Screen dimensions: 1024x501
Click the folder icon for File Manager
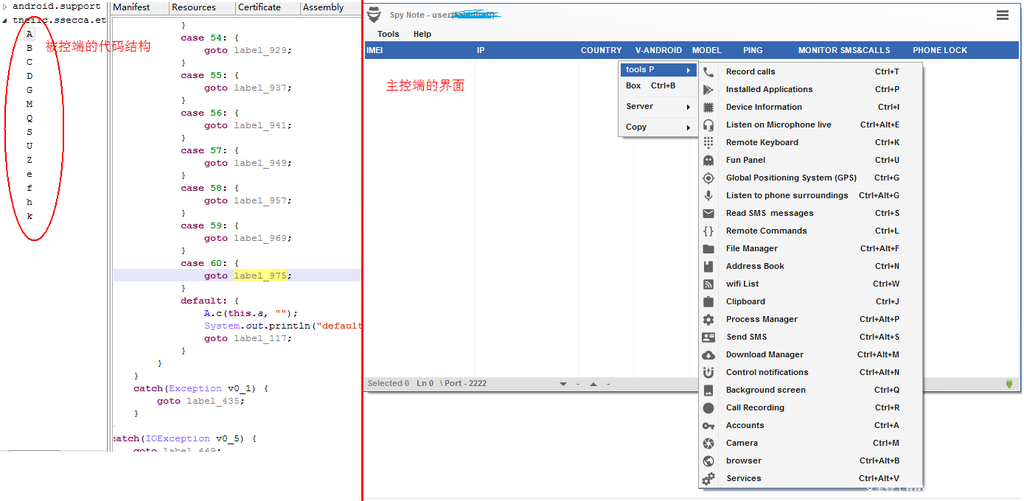pyautogui.click(x=708, y=249)
